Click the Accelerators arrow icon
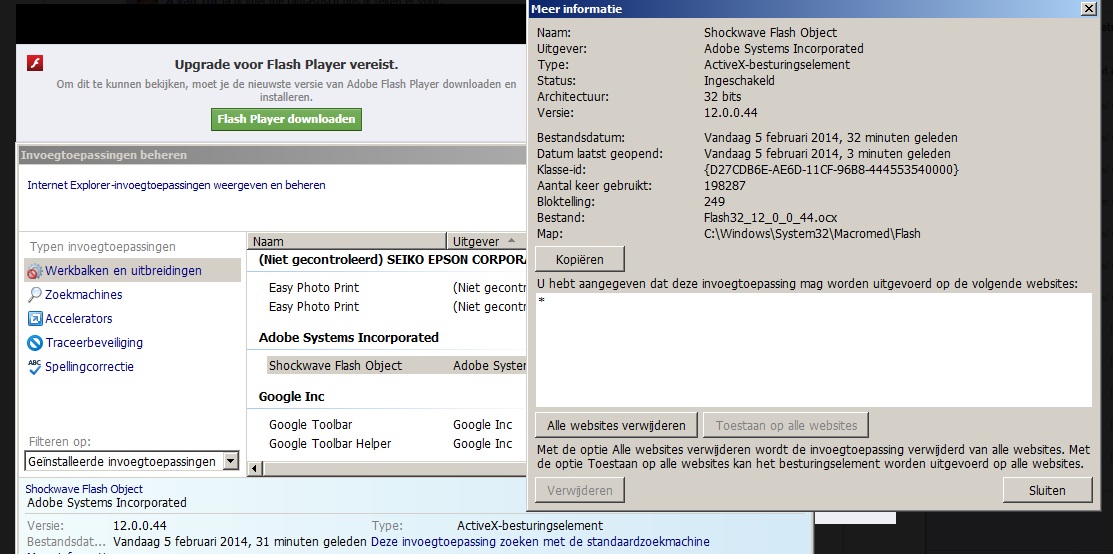Viewport: 1113px width, 554px height. pos(35,319)
